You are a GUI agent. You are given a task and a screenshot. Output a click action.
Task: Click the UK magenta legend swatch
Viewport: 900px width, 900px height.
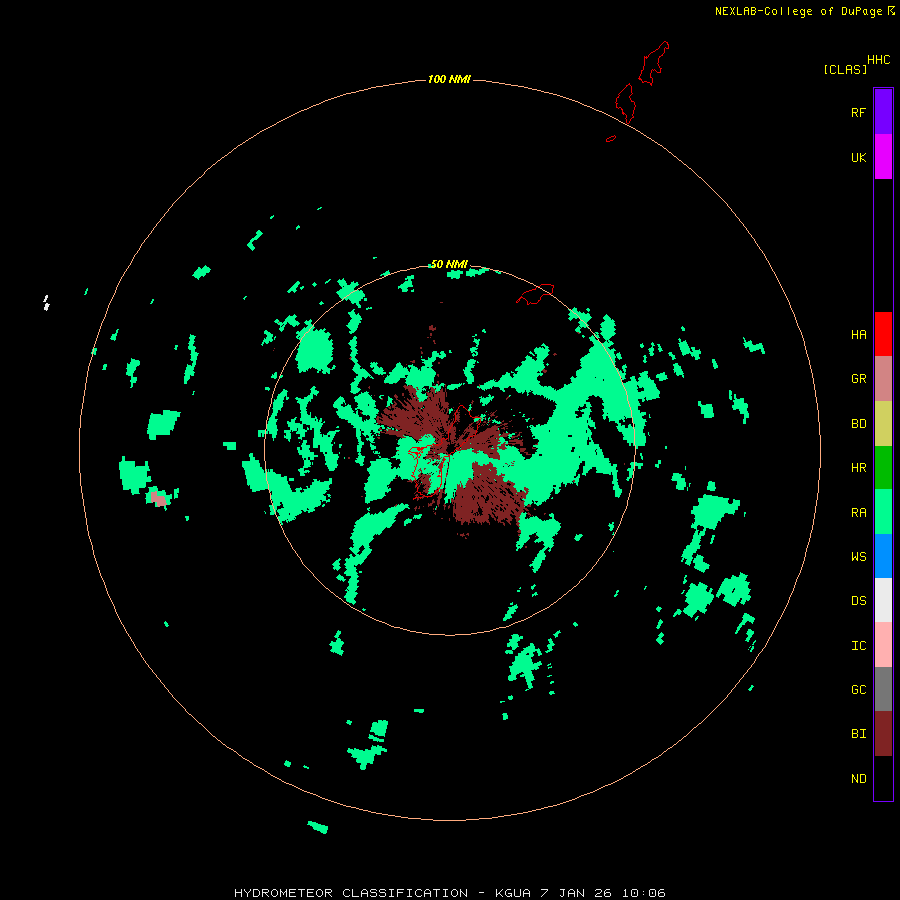coord(883,157)
